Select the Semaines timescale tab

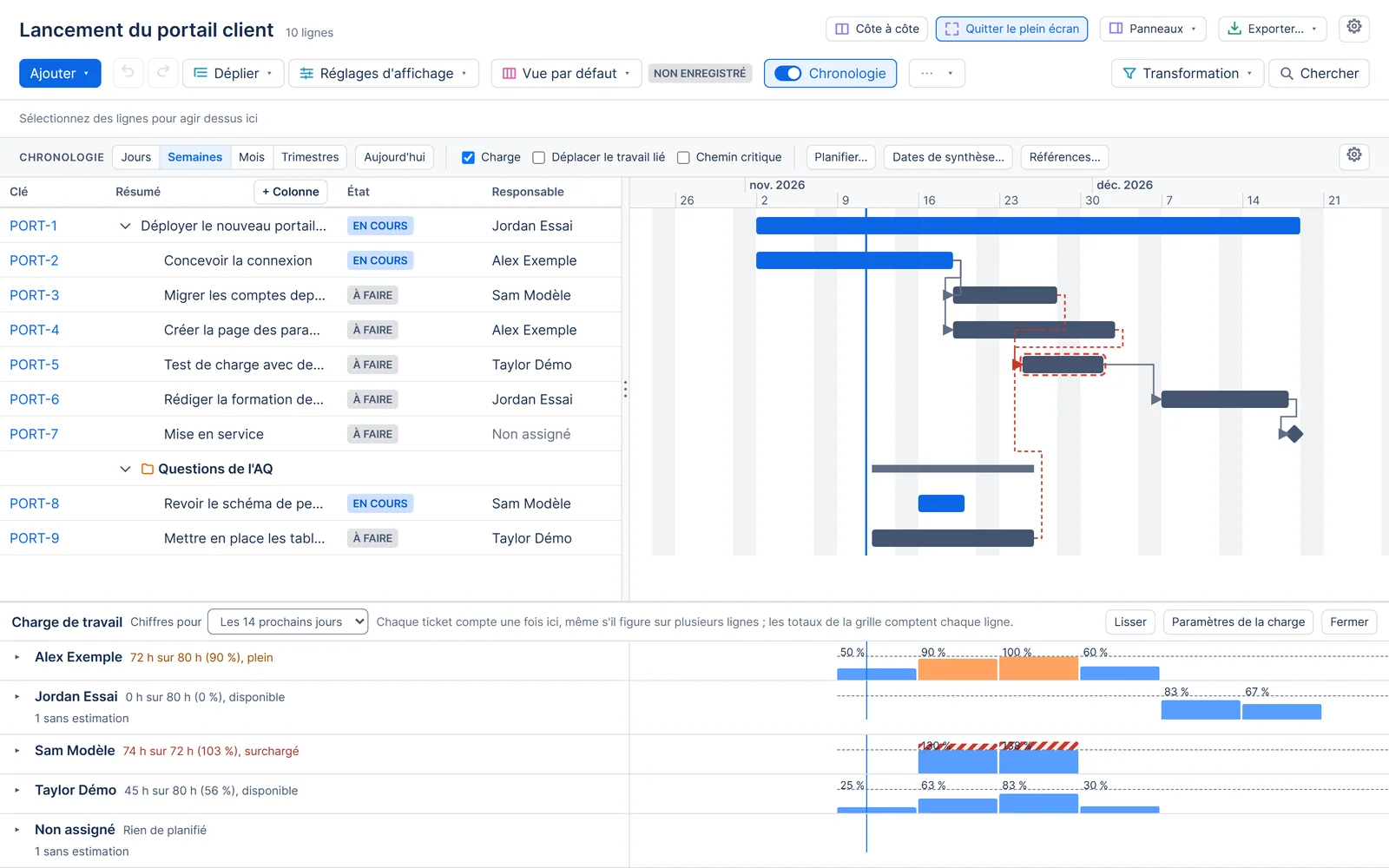(x=194, y=157)
